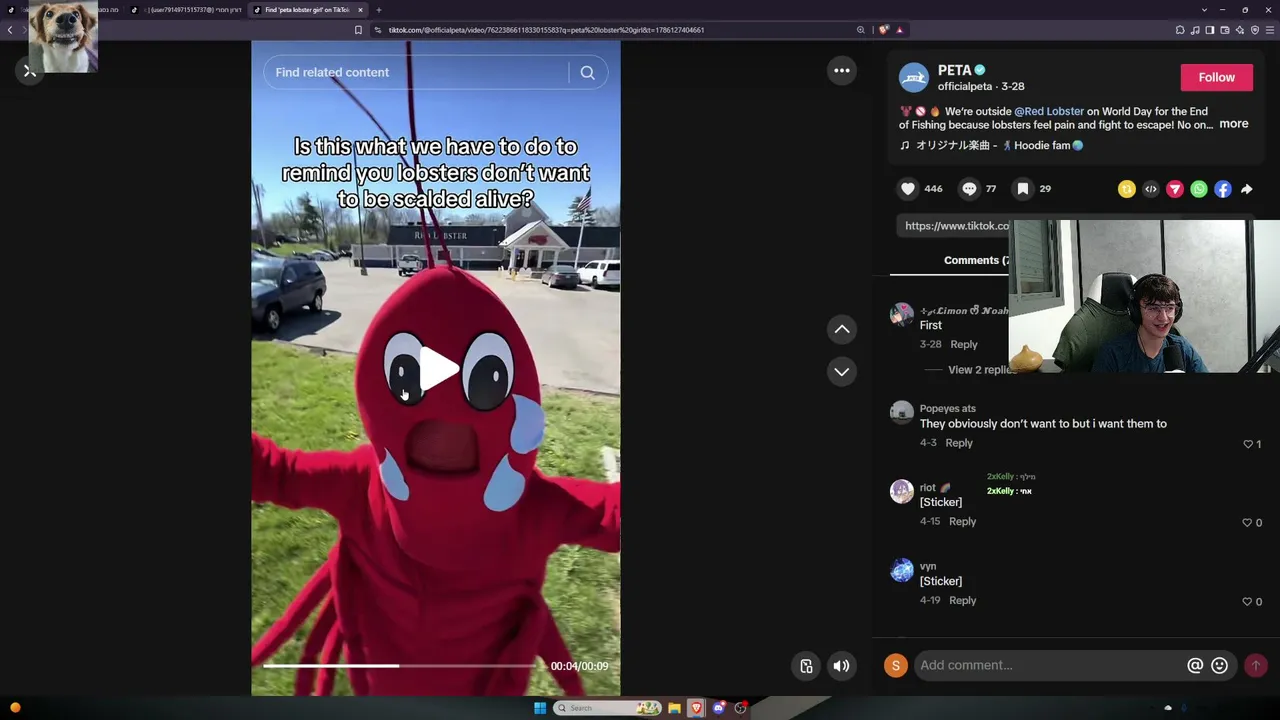Screen dimensions: 1280x720
Task: Reply to the 'First' comment
Action: tap(964, 344)
